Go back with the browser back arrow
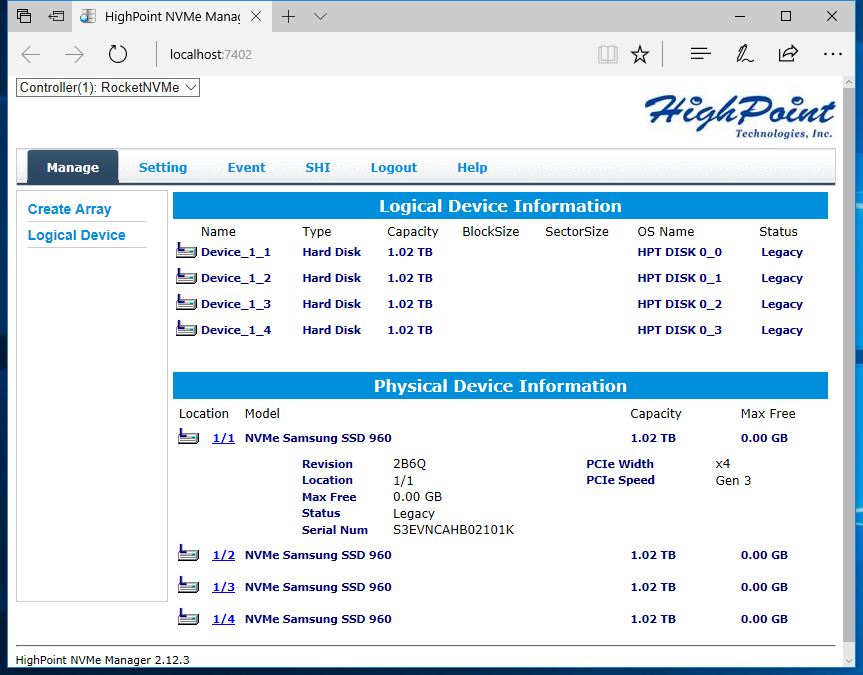Image resolution: width=863 pixels, height=675 pixels. (31, 55)
